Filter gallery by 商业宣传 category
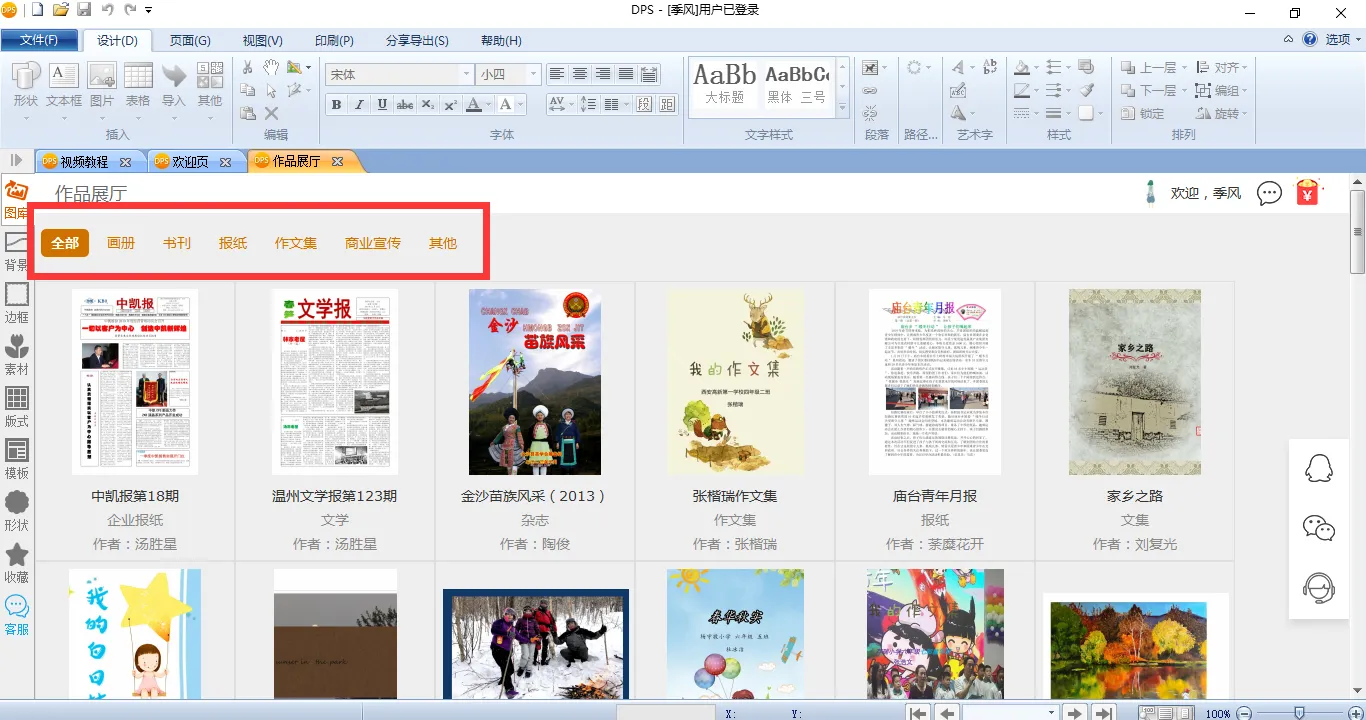The height and width of the screenshot is (720, 1366). (x=373, y=243)
